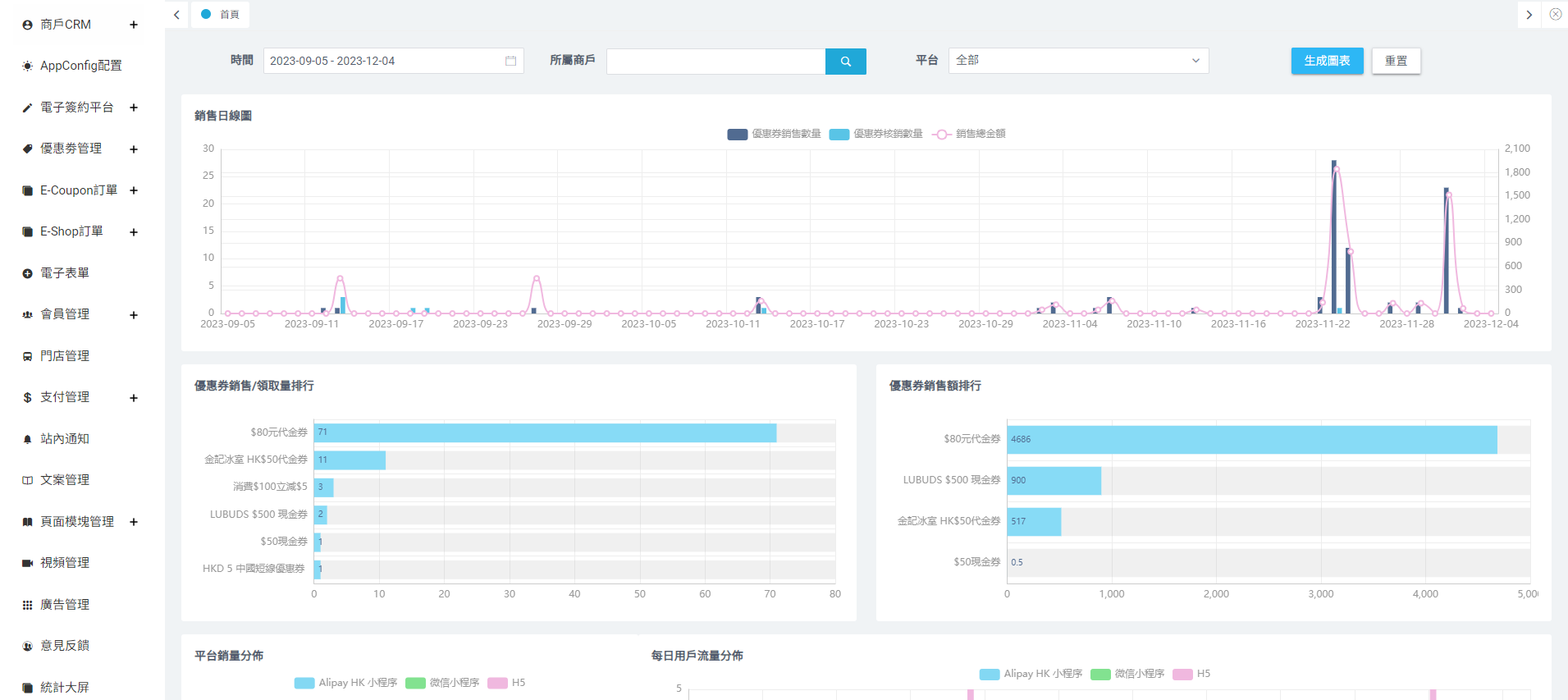Click the 廣告管理 grid icon

[27, 605]
